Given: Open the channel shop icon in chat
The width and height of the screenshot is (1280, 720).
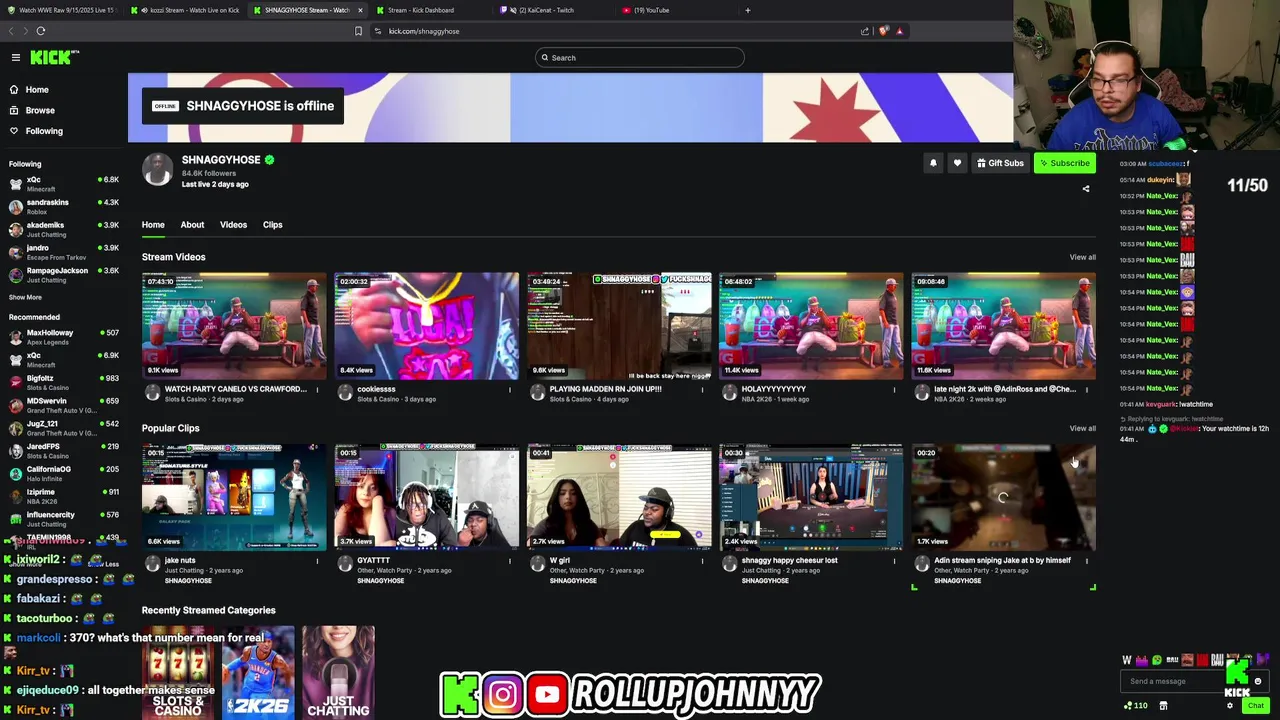Looking at the screenshot, I should [x=1163, y=706].
